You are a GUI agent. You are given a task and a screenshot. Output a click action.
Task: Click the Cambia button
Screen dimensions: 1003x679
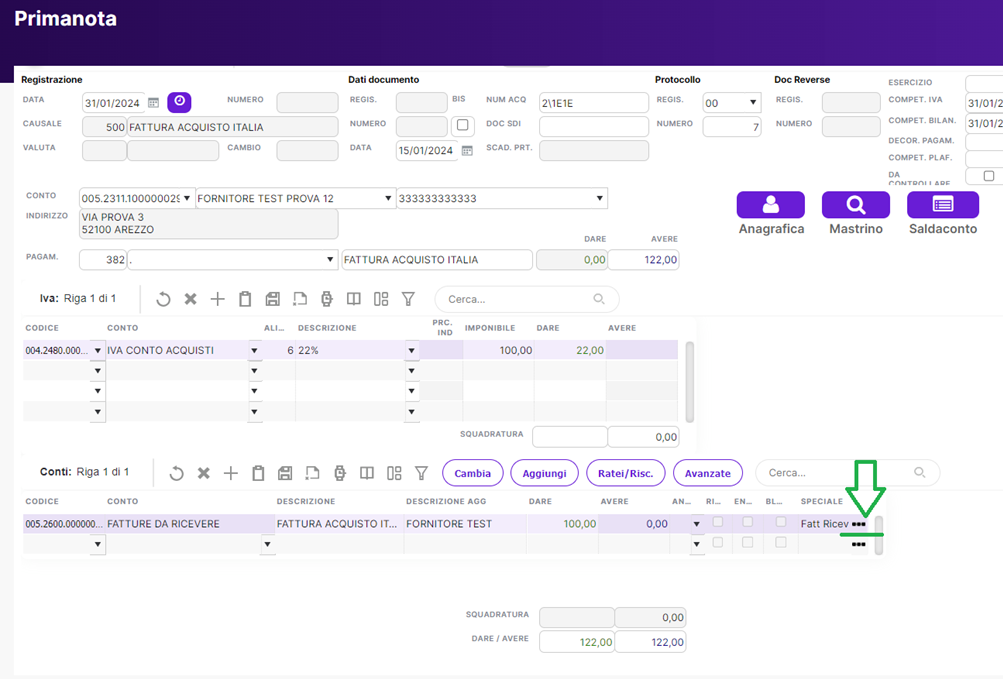[473, 473]
